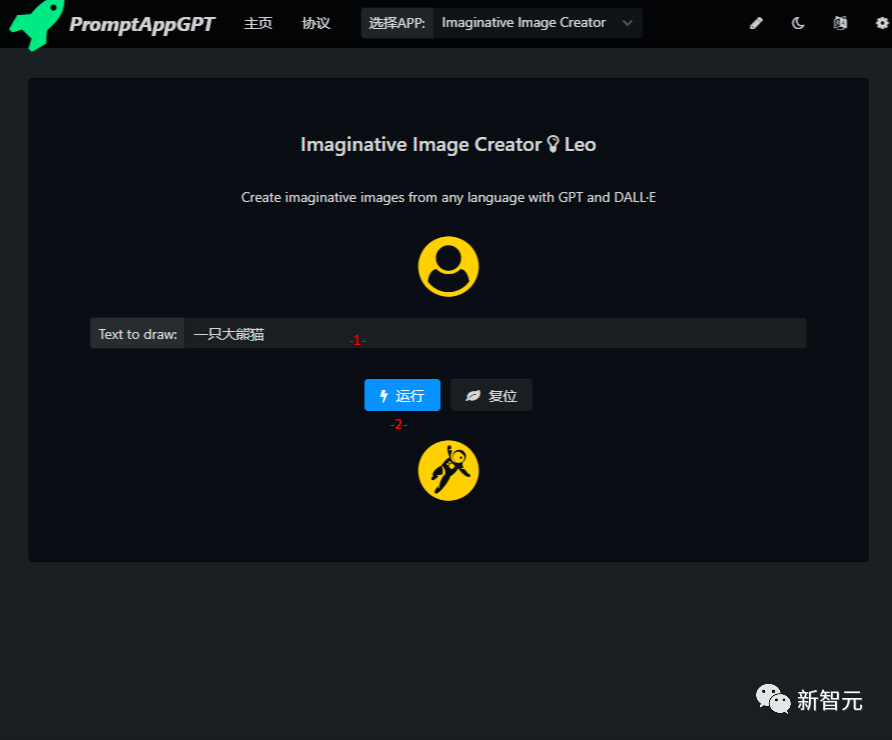Click the pencil edit icon in the top bar
Screen dimensions: 892x740
coord(756,22)
